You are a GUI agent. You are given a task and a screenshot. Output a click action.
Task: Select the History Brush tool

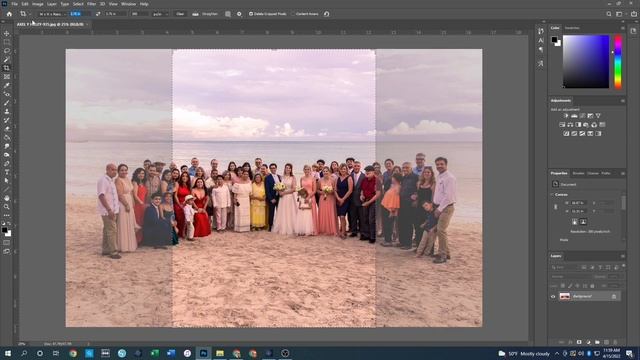click(7, 120)
